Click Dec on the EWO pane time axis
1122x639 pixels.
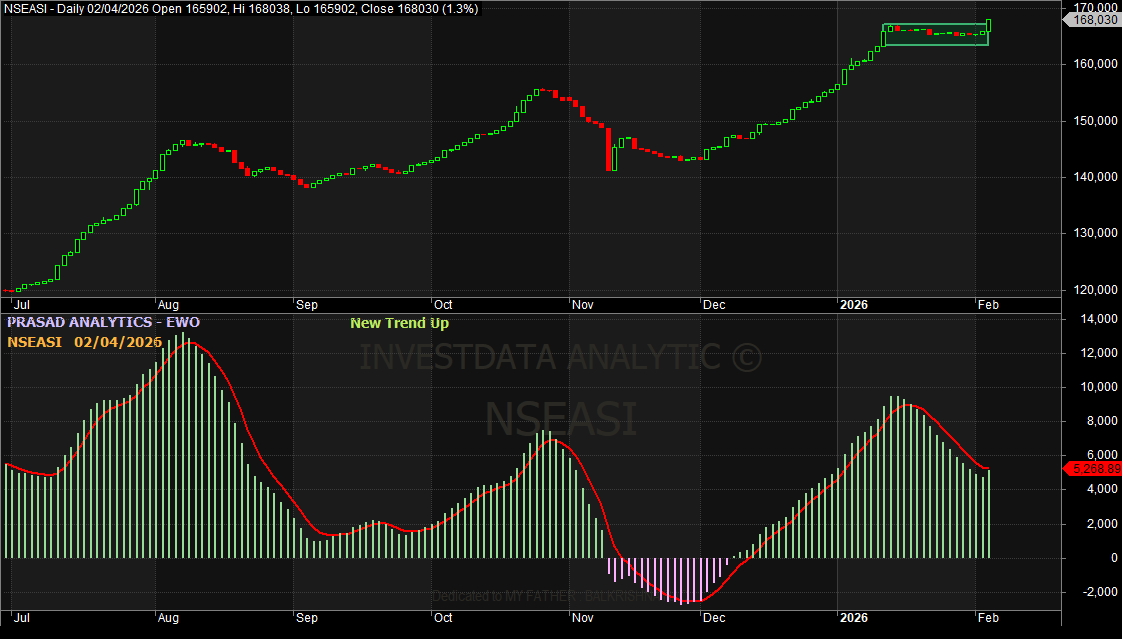715,617
